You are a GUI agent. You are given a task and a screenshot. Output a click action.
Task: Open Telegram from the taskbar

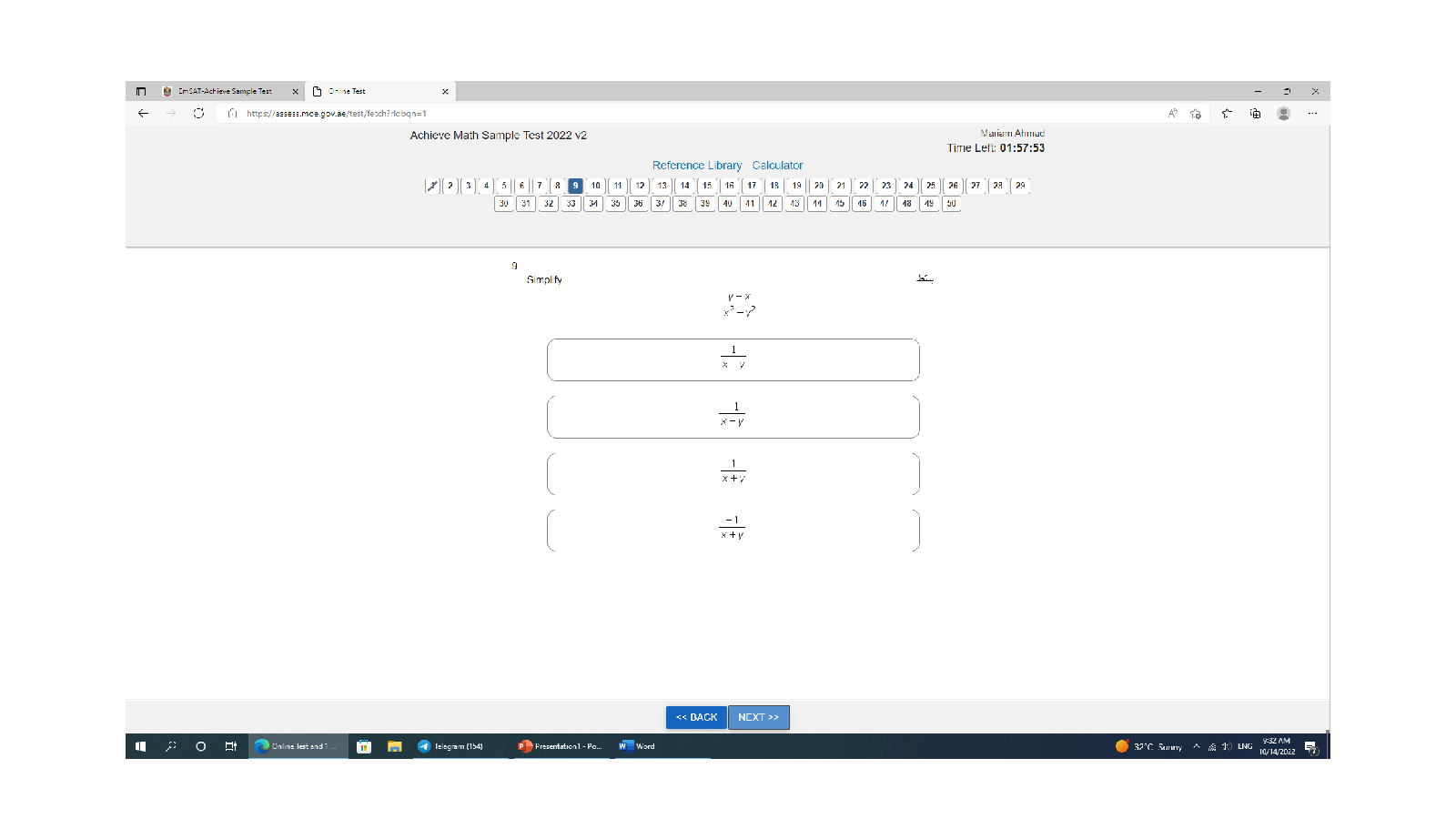(451, 746)
